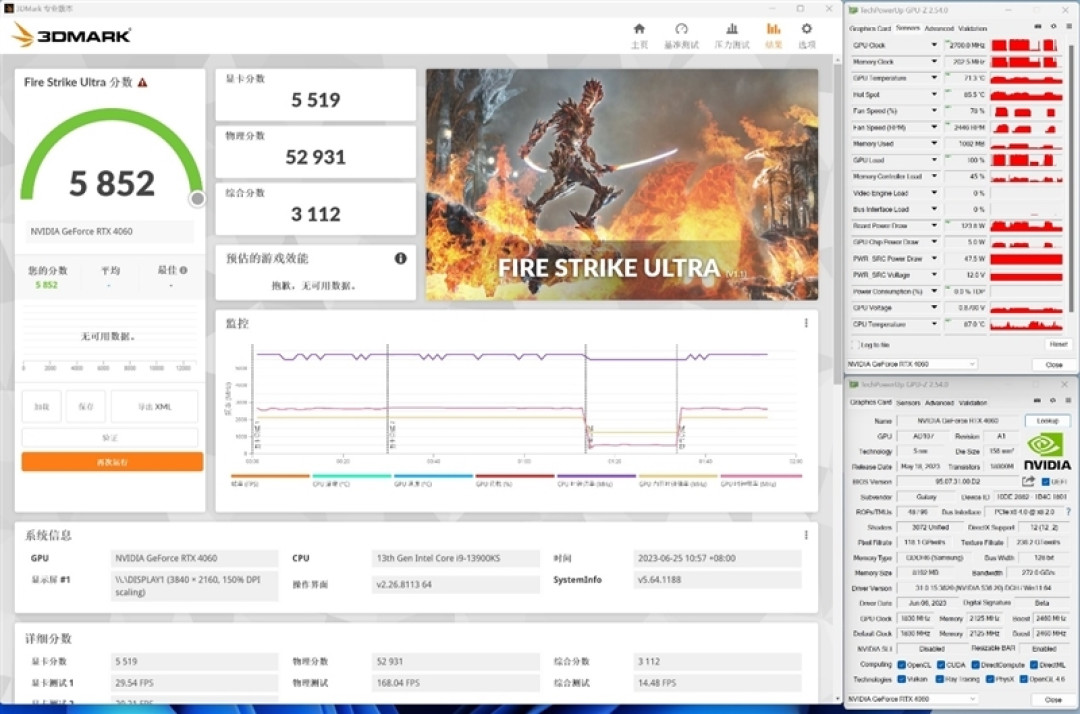Switch to Validation tab in Sensors window
This screenshot has width=1080, height=714.
[x=972, y=29]
